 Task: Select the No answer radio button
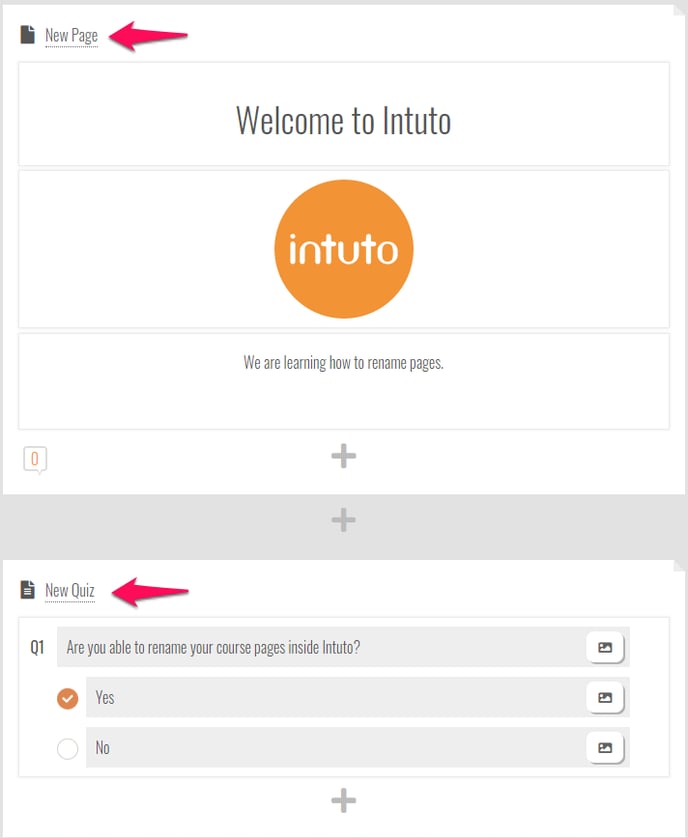(67, 749)
